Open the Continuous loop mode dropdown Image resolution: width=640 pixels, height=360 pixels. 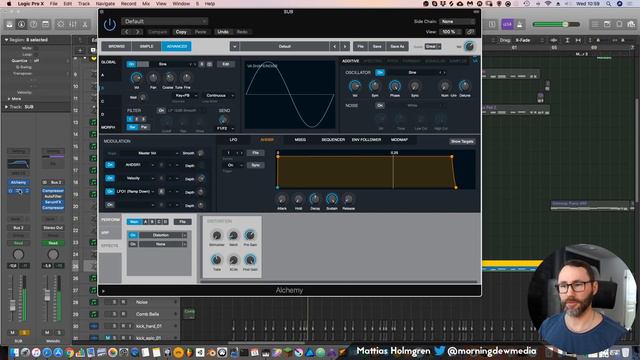click(218, 96)
